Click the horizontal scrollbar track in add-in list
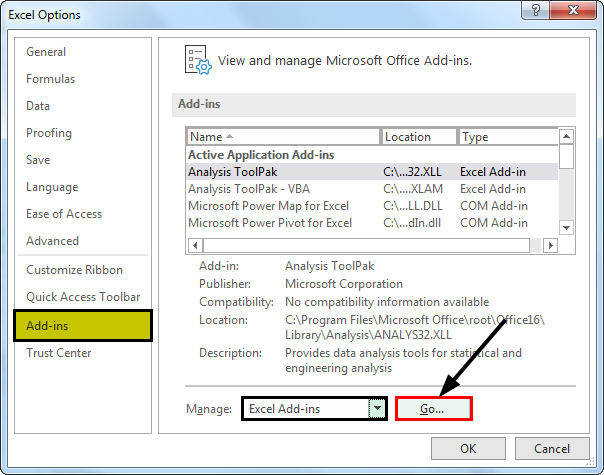The width and height of the screenshot is (604, 475). [x=536, y=245]
